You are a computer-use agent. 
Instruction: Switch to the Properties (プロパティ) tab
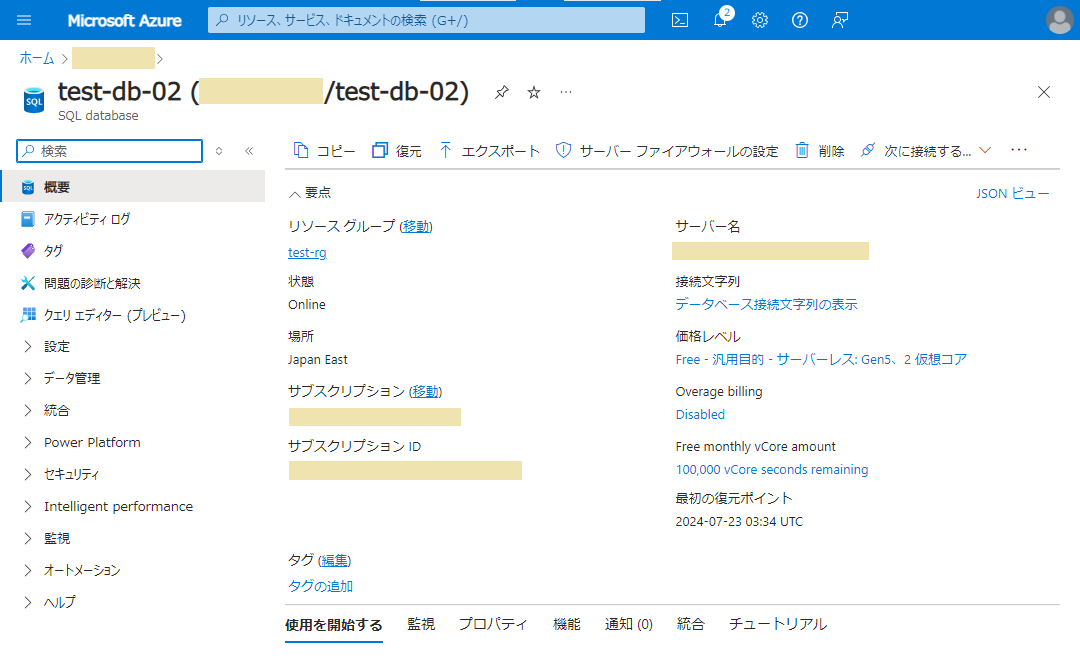point(493,624)
